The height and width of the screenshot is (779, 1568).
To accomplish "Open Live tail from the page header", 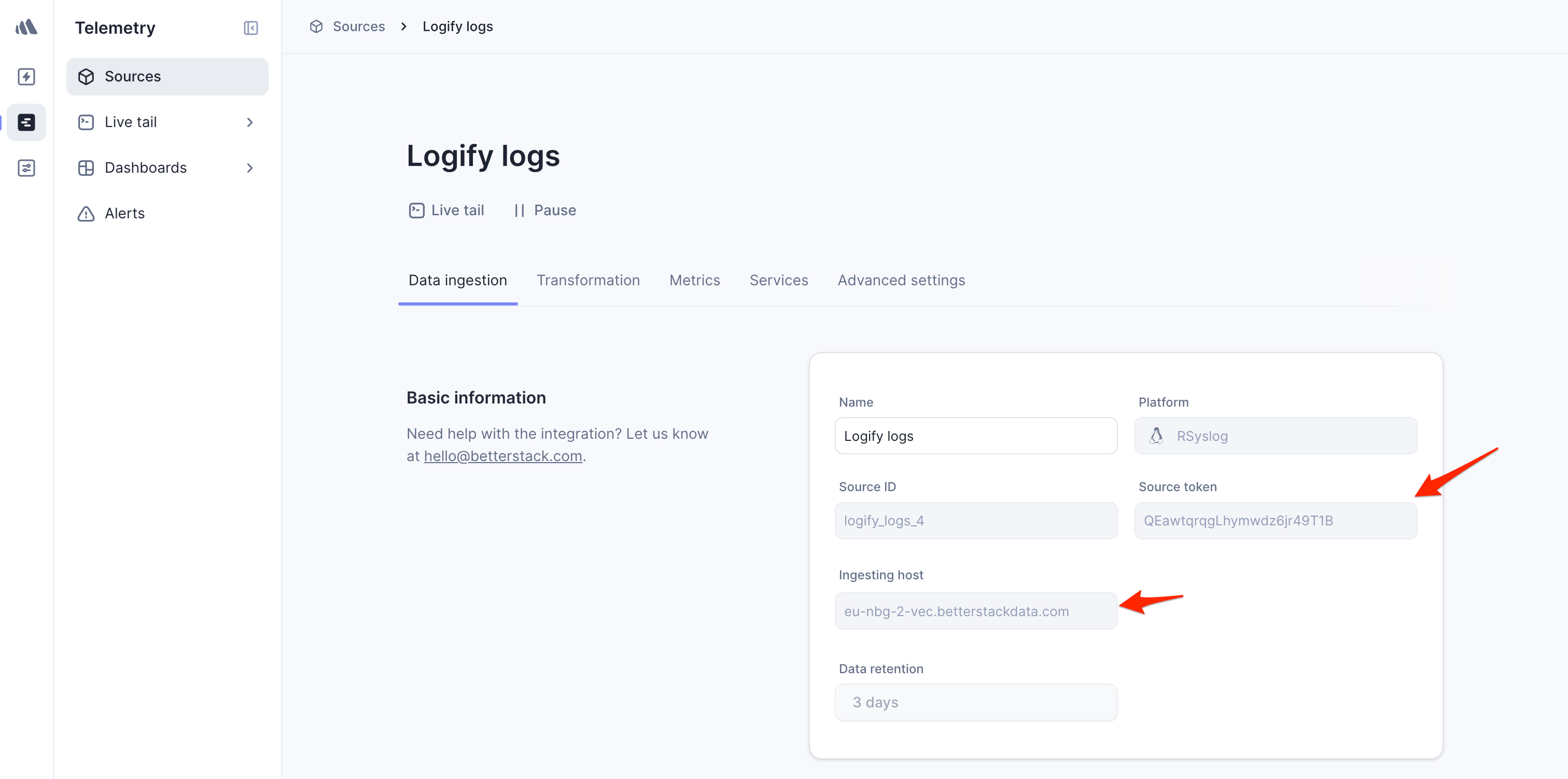I will (x=446, y=210).
